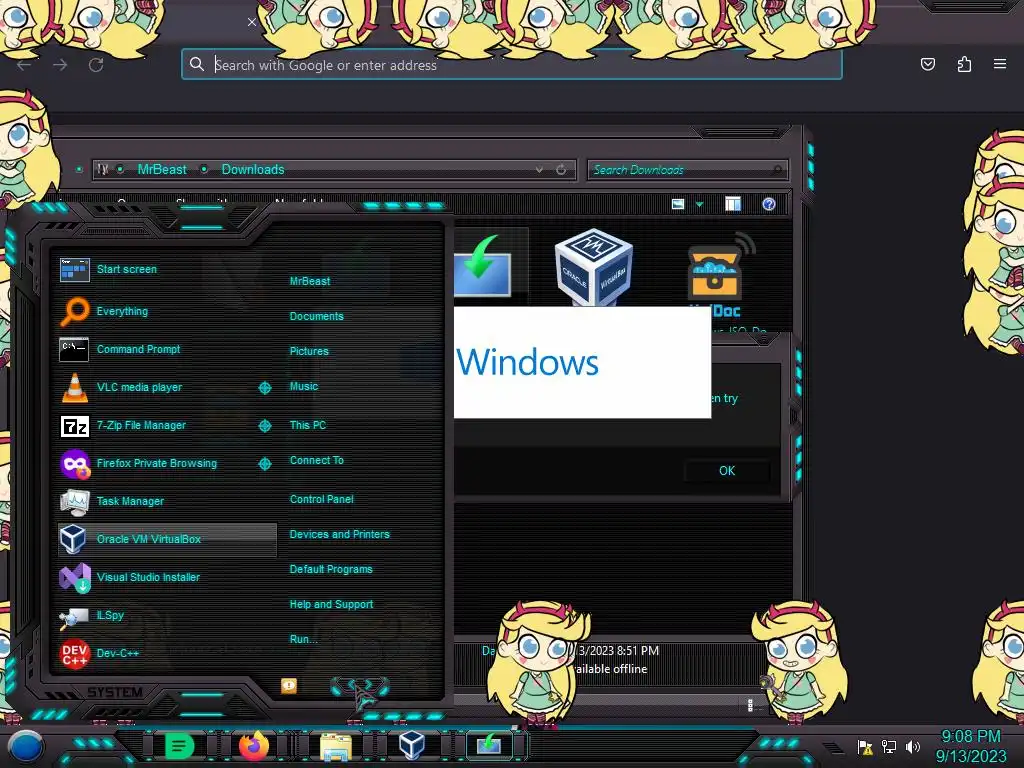Click the Start orb button on the taskbar
This screenshot has height=768, width=1024.
tap(25, 746)
